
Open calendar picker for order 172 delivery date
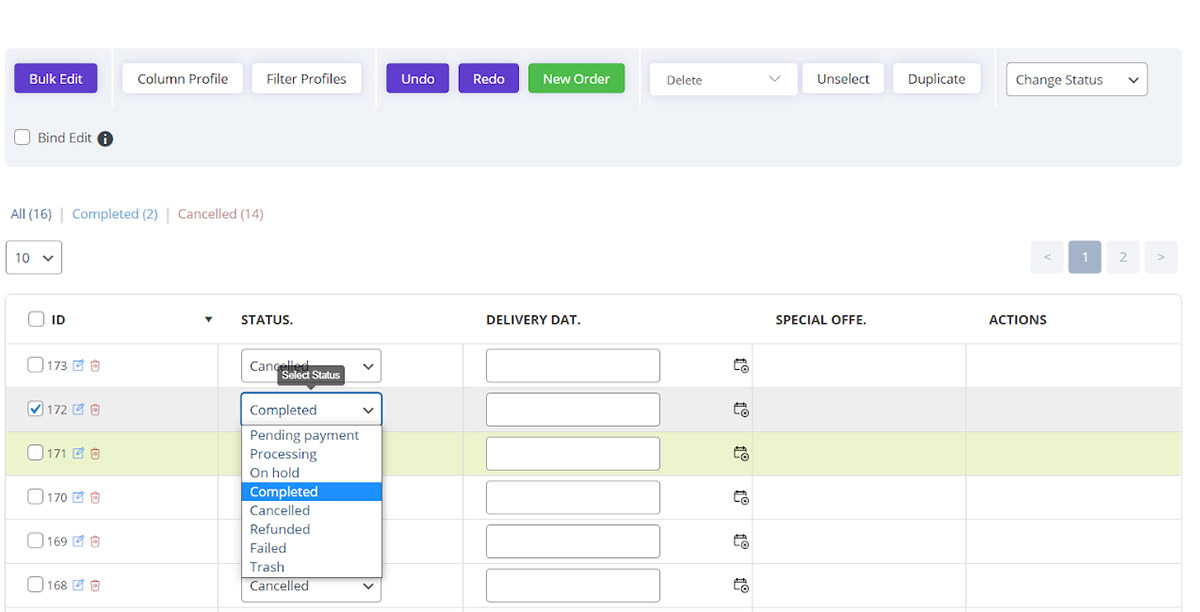point(741,410)
